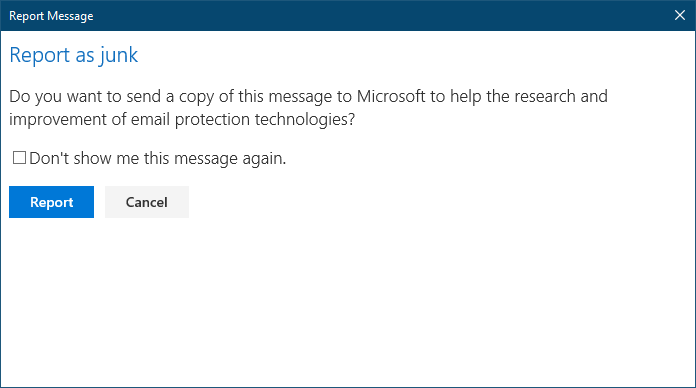
Task: Click the word Microsoft in the message
Action: (x=391, y=96)
